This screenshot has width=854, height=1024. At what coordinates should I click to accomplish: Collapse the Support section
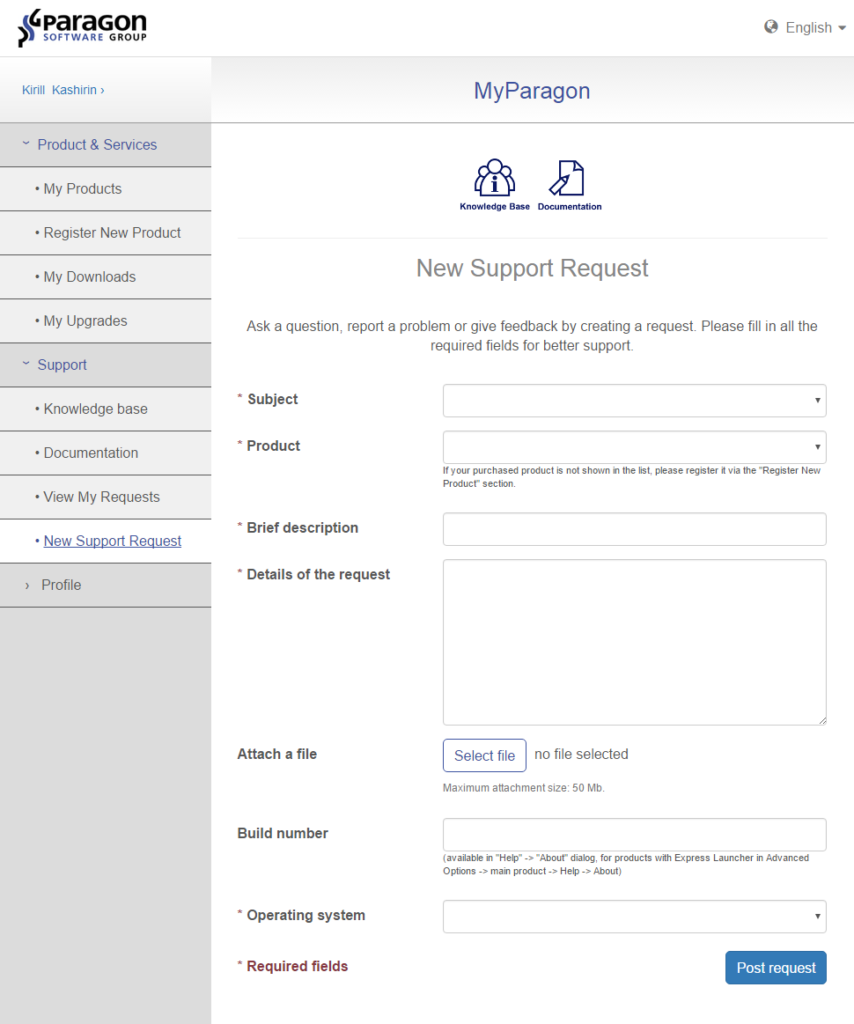click(x=62, y=364)
